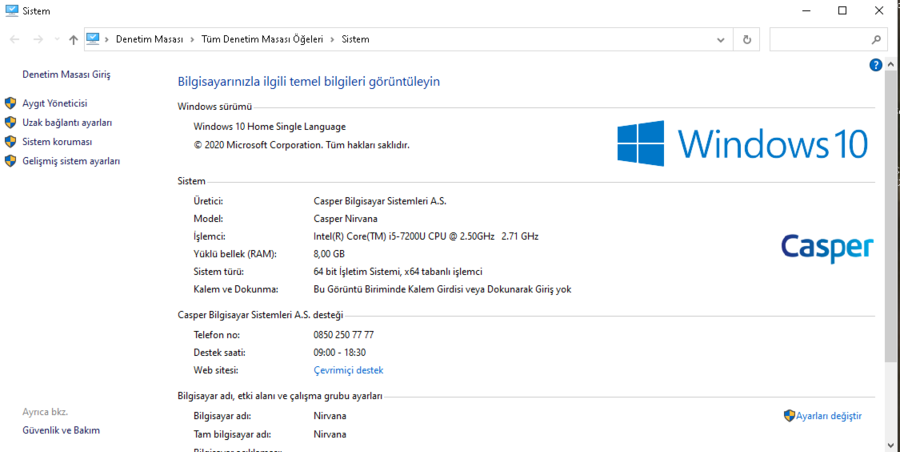Click the '© 2020 Microsoft Corporation' copyright line
900x452 pixels.
[301, 145]
